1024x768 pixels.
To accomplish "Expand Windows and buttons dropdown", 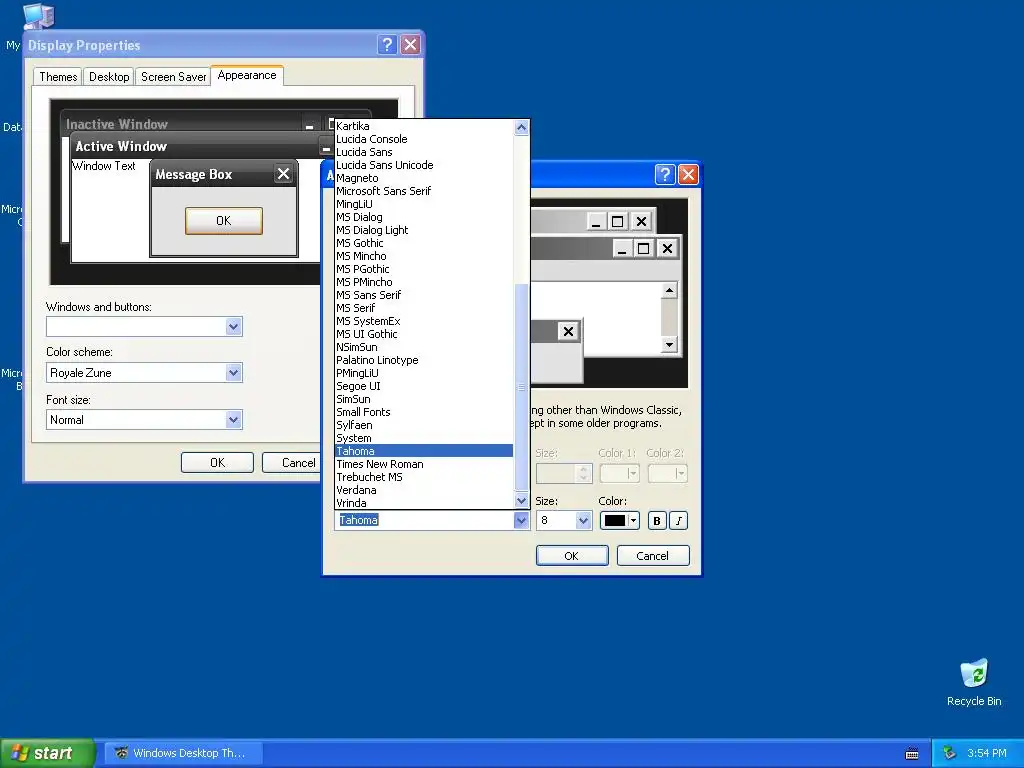I will pos(234,327).
